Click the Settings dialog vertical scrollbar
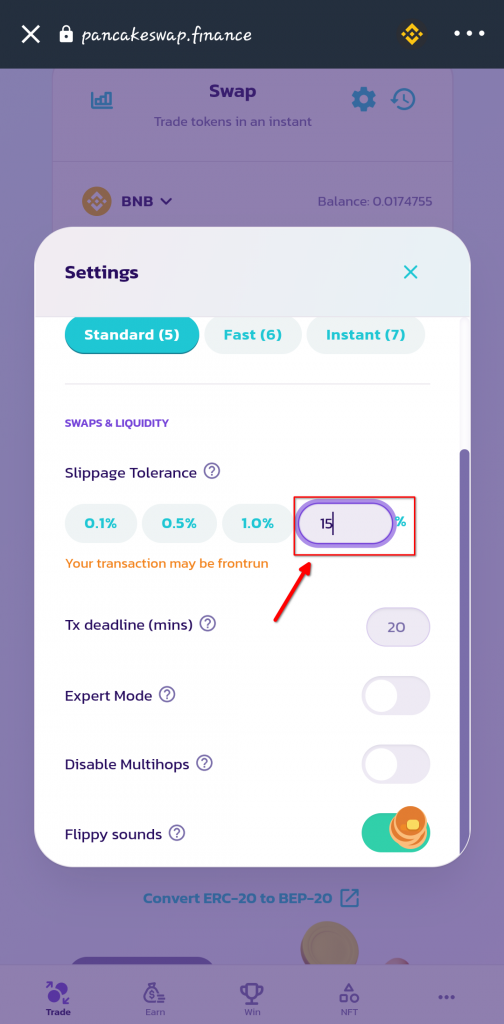This screenshot has height=1024, width=504. coord(464,650)
